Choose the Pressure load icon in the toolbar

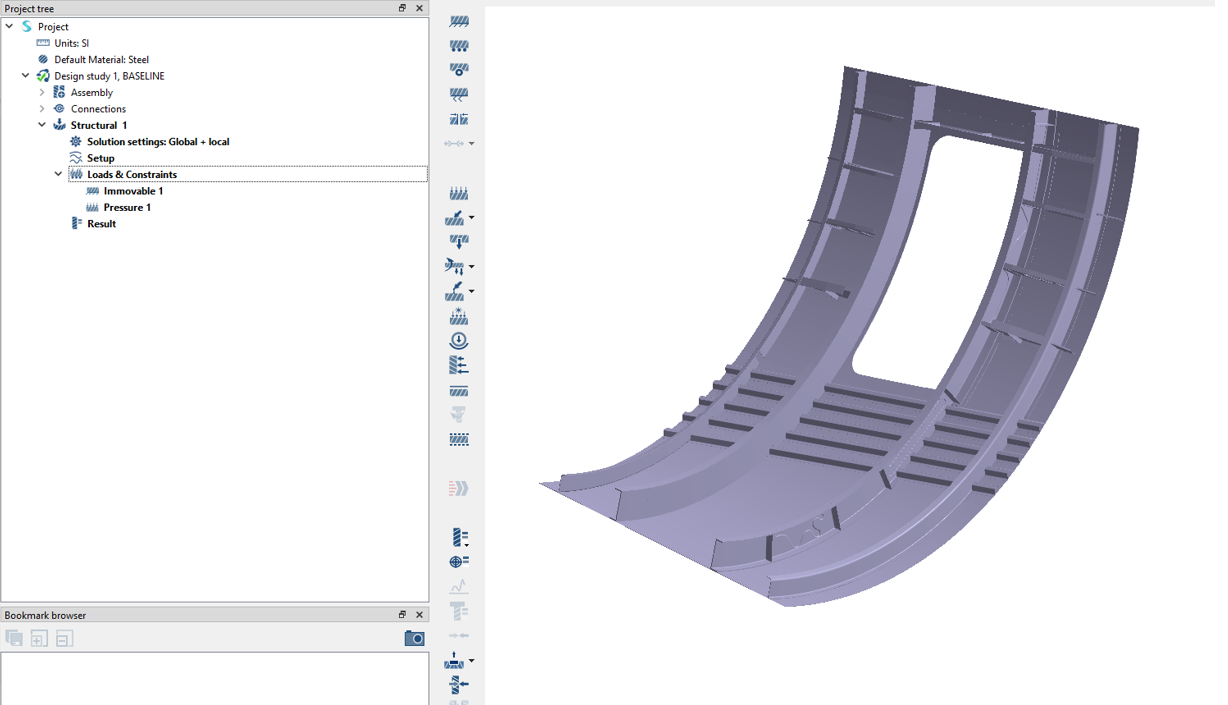coord(459,193)
